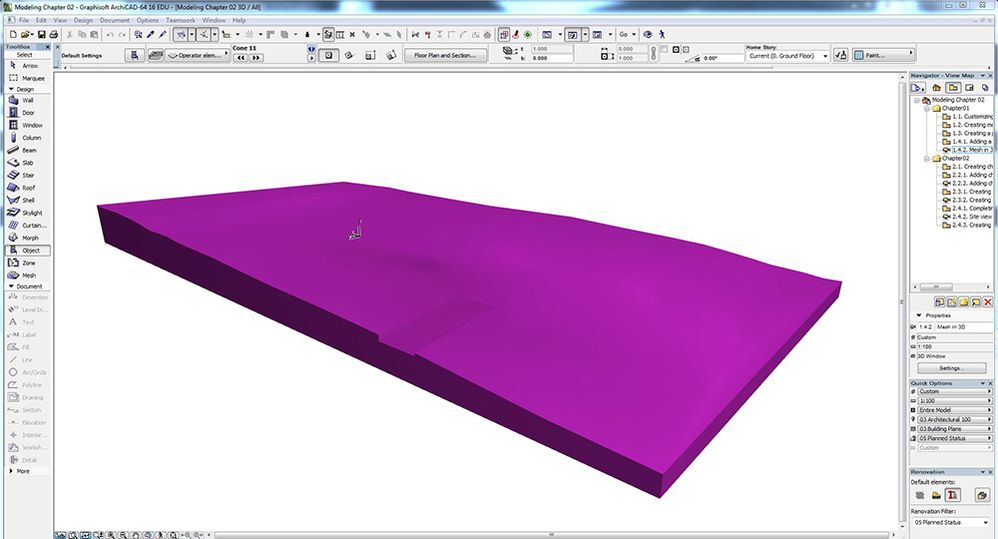Collapse the Chapter02 folder in Navigator

927,158
